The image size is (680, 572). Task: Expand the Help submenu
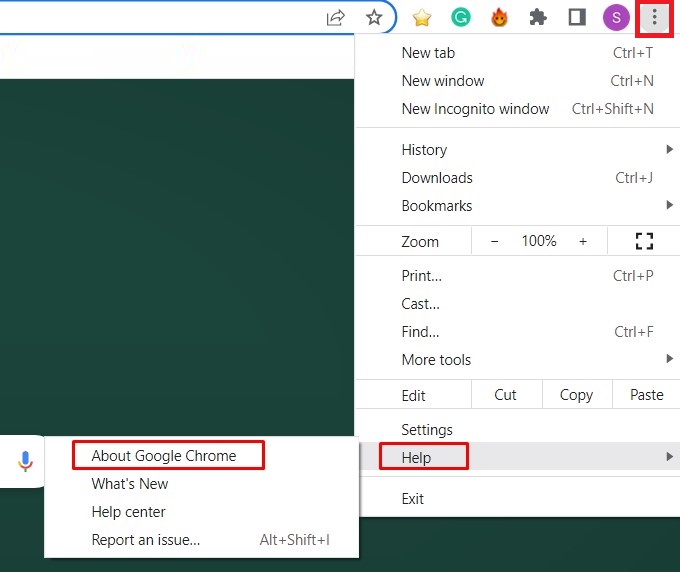coord(518,457)
